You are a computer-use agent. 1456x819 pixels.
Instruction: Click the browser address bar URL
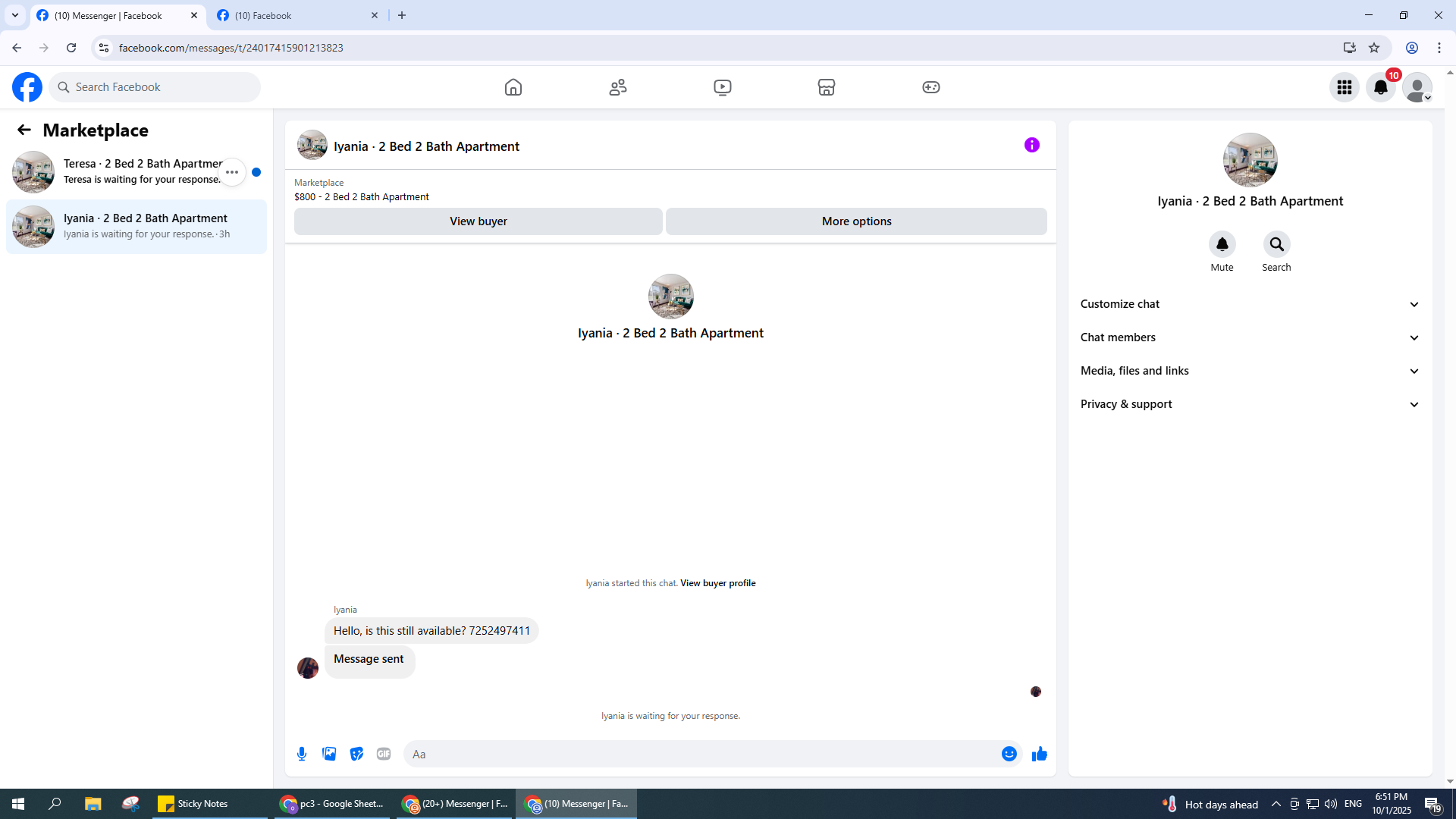231,48
